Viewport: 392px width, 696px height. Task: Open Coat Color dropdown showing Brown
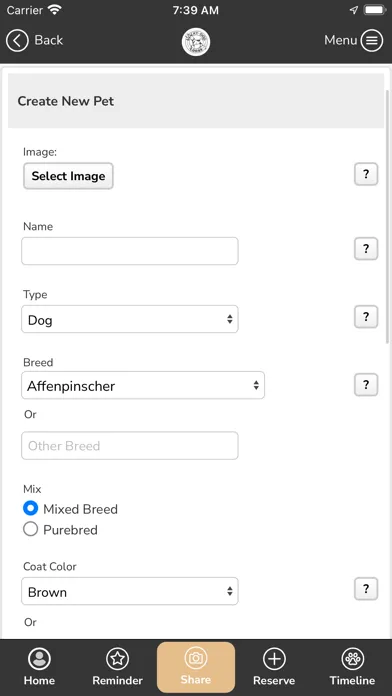pos(130,591)
